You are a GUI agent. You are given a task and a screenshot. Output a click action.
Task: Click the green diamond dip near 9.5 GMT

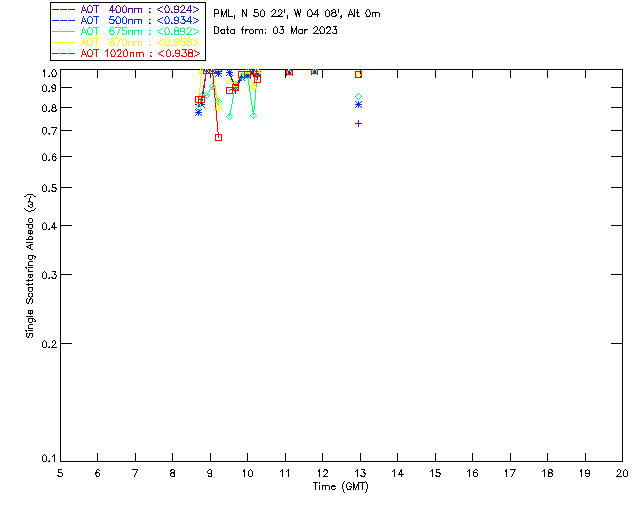230,116
